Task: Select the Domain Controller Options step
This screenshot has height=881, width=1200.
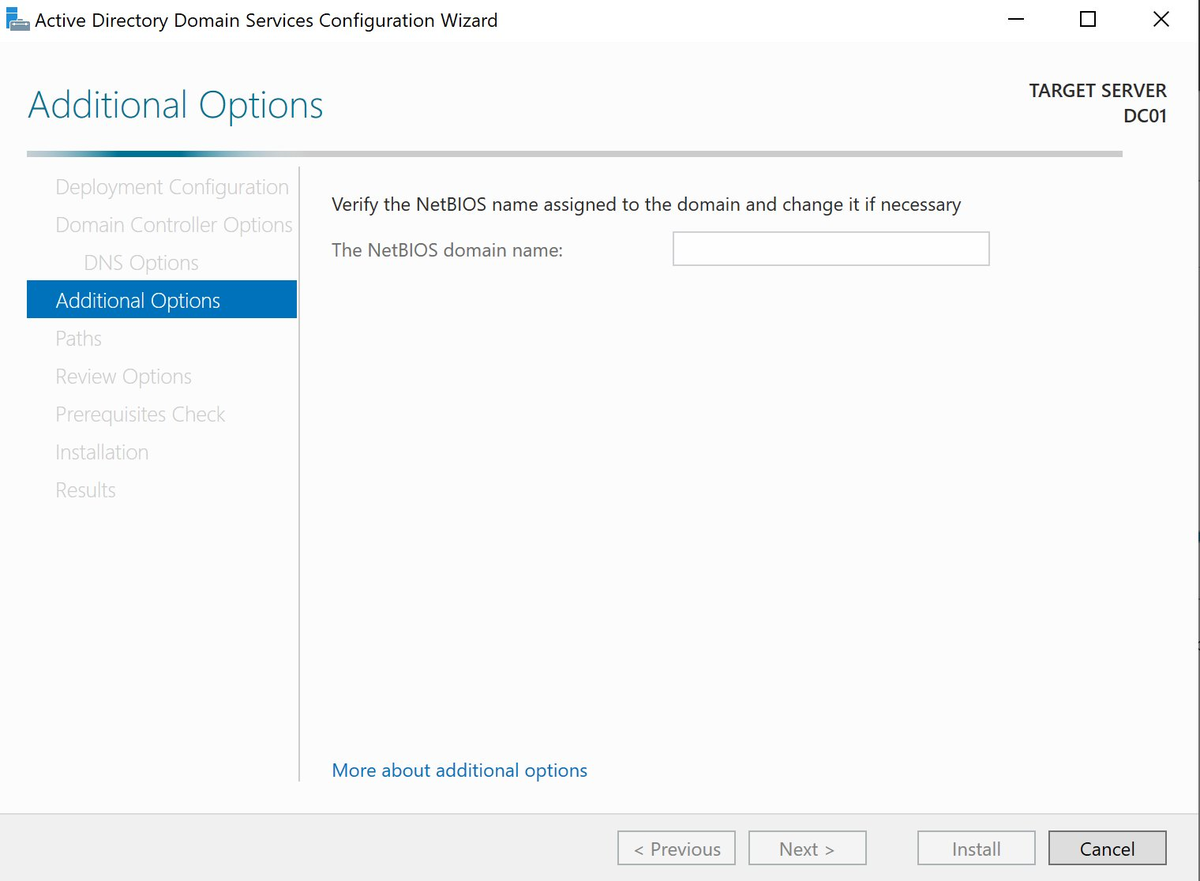Action: (x=173, y=224)
